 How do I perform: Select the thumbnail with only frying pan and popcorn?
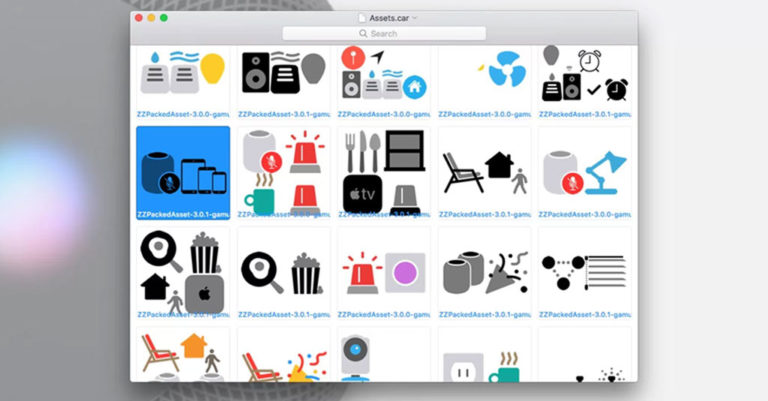[x=284, y=272]
